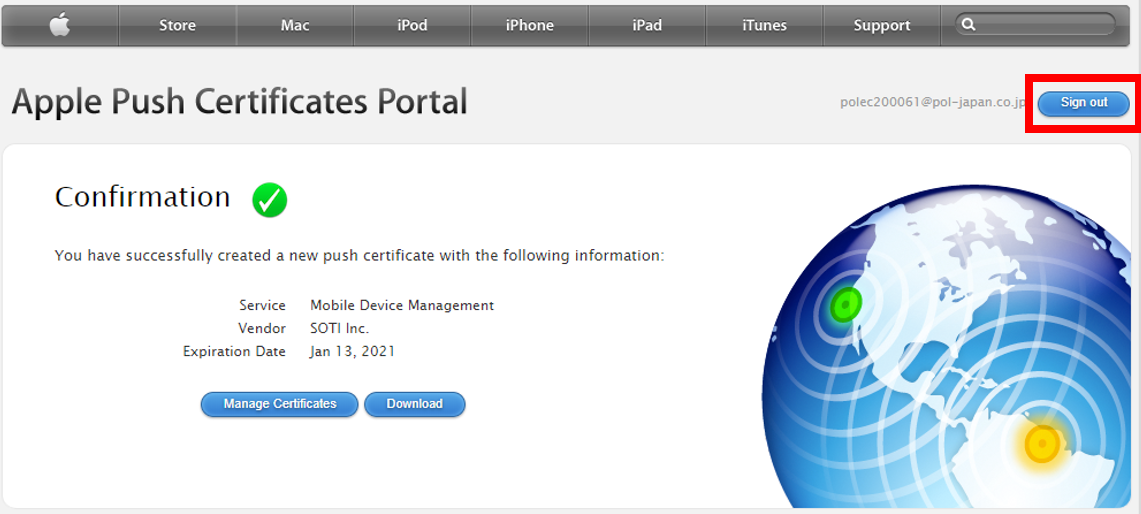Open the Store menu item
The height and width of the screenshot is (514, 1141).
pos(178,25)
